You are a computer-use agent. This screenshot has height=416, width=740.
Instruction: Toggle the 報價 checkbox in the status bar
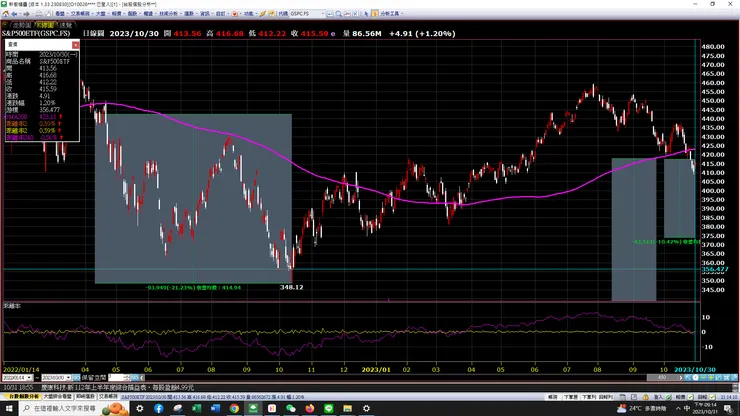690,397
